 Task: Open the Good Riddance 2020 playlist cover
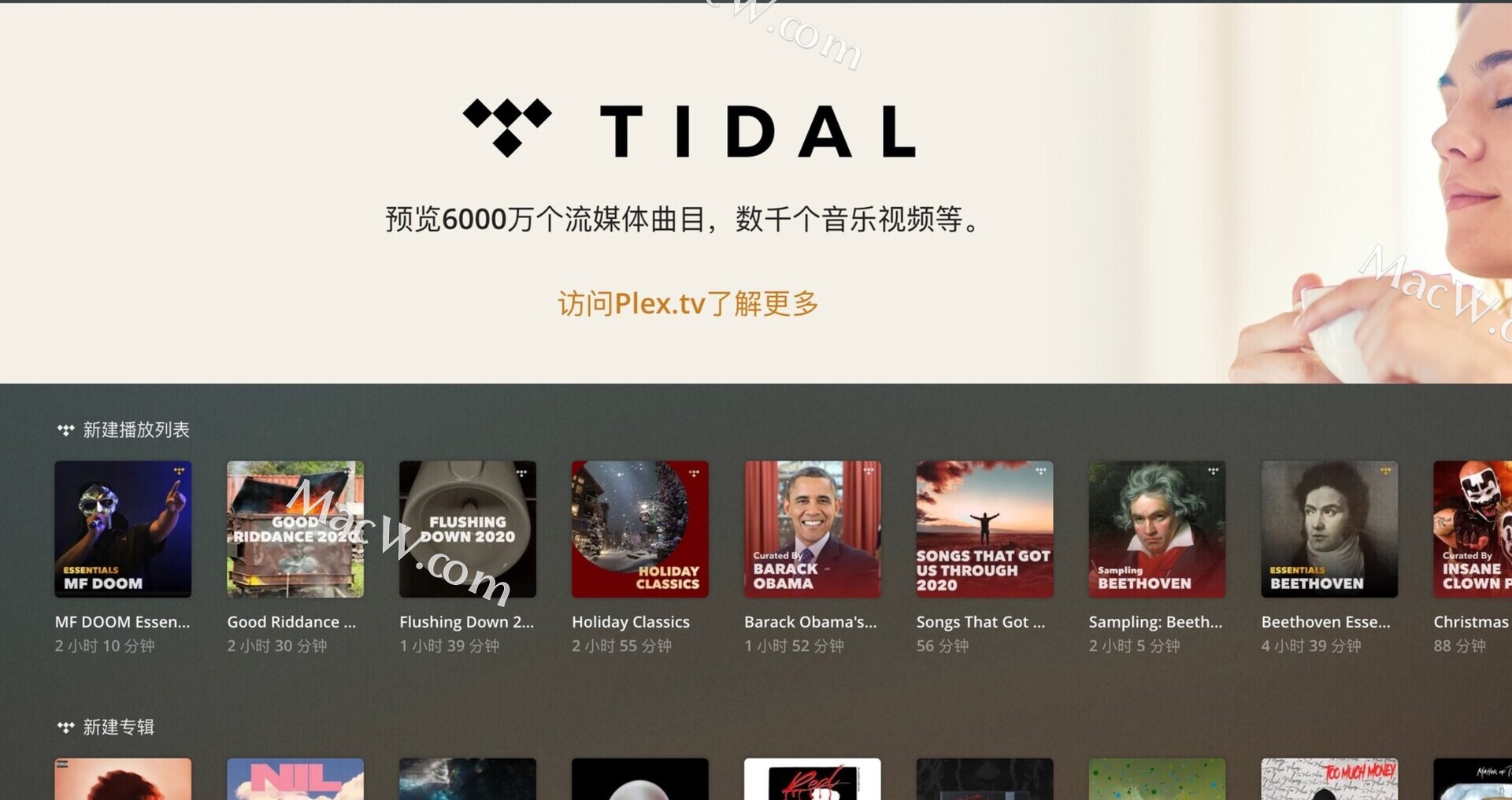295,529
